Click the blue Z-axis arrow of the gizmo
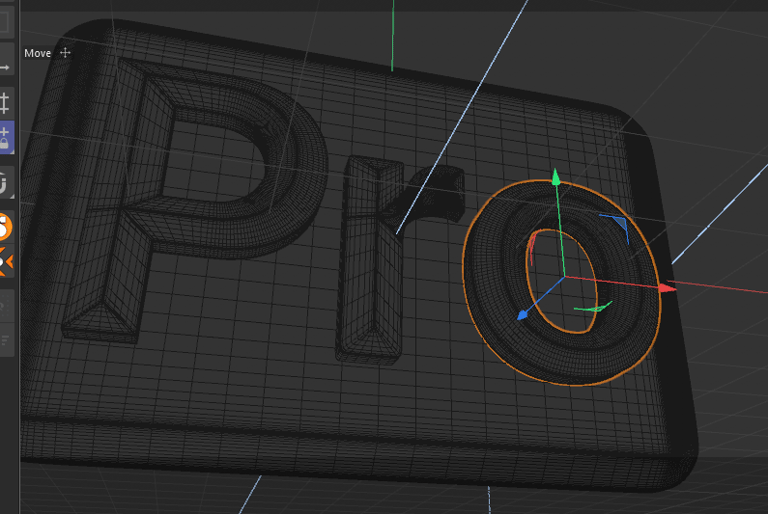The image size is (768, 514). [x=523, y=315]
